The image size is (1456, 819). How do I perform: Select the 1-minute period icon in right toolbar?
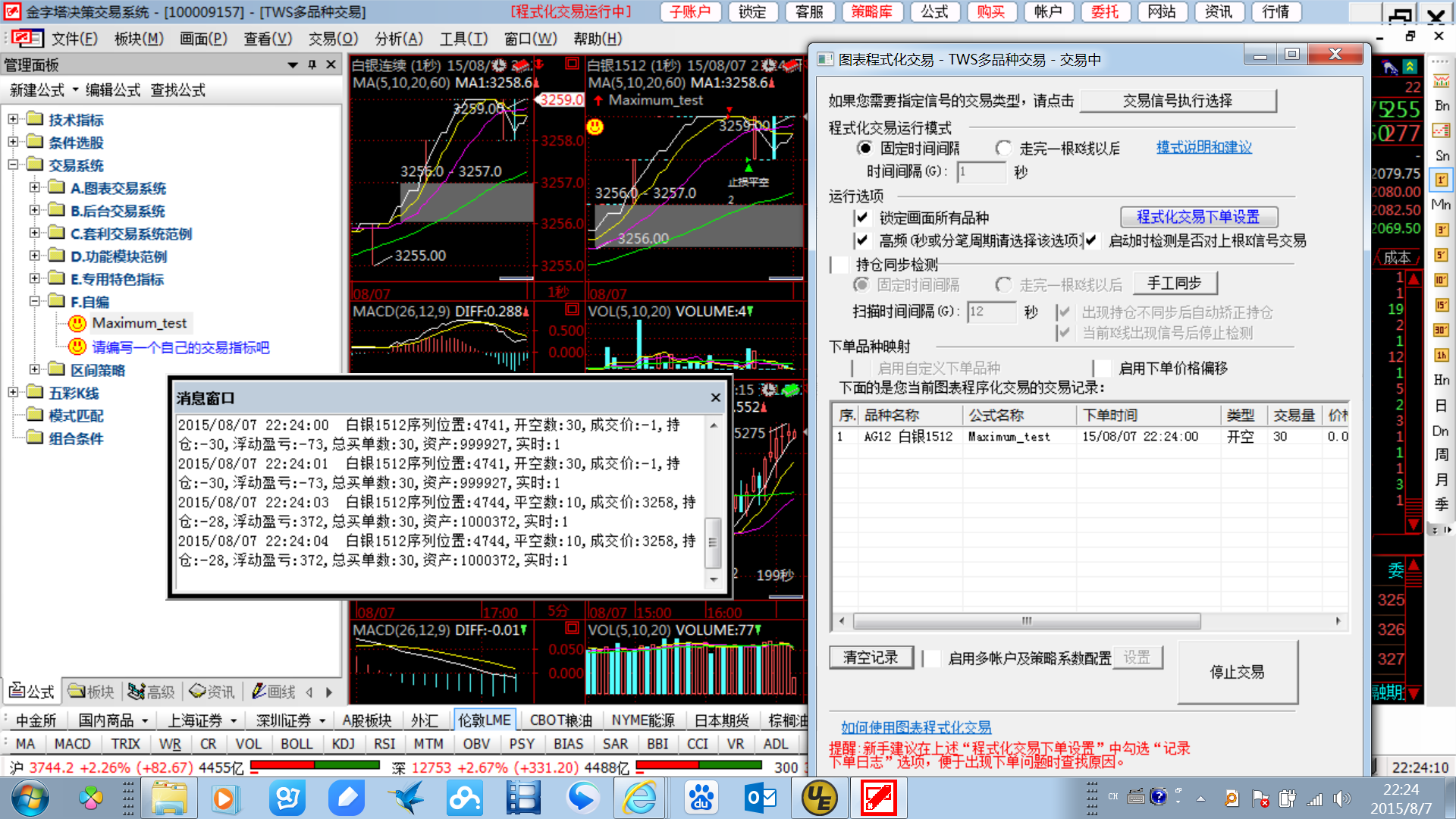1442,180
